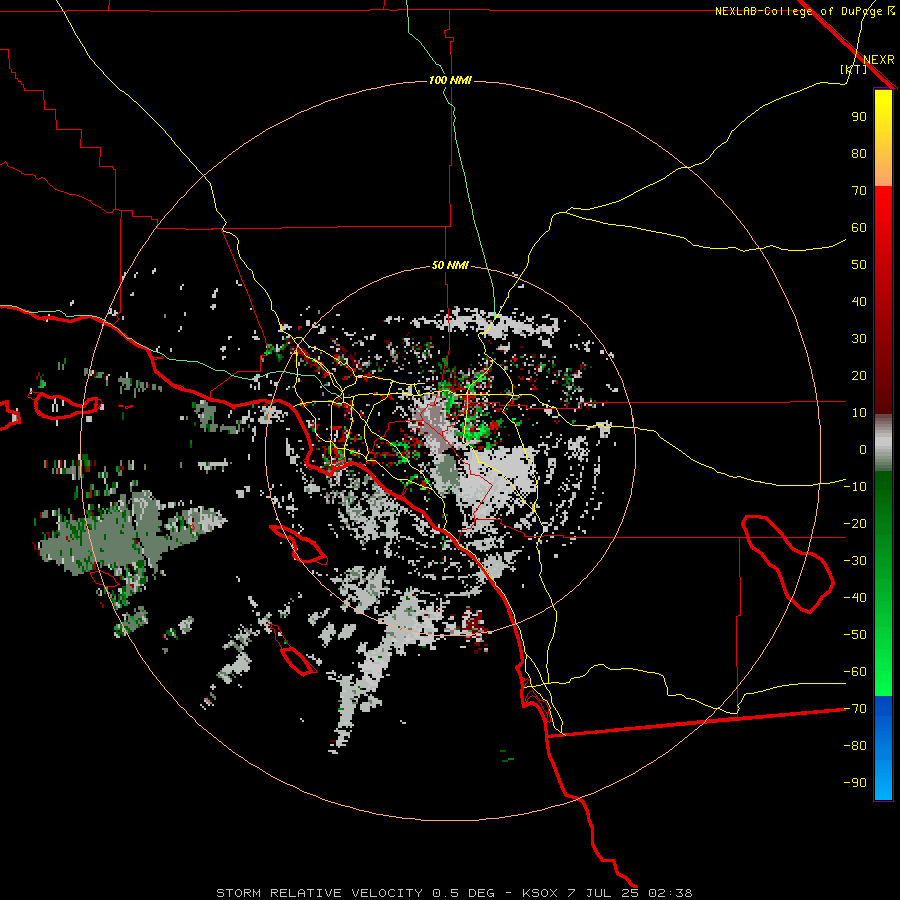
Task: Click the -60 scale label
Action: (855, 672)
